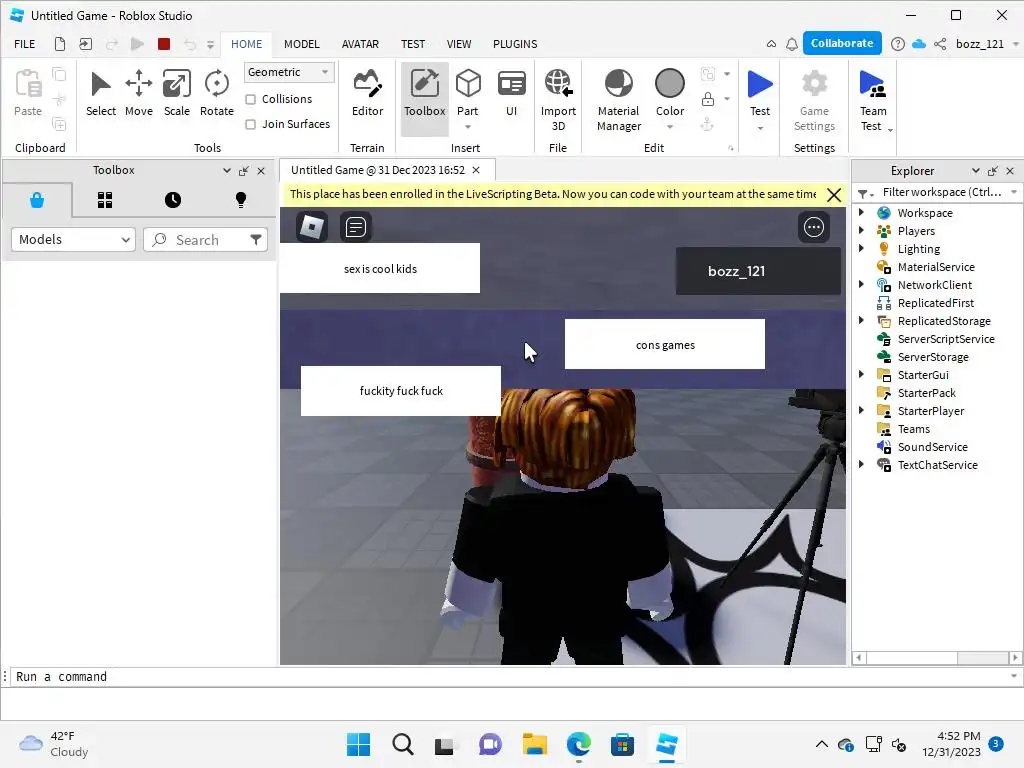The height and width of the screenshot is (768, 1024).
Task: Enable the Join Surfaces checkbox
Action: point(250,124)
